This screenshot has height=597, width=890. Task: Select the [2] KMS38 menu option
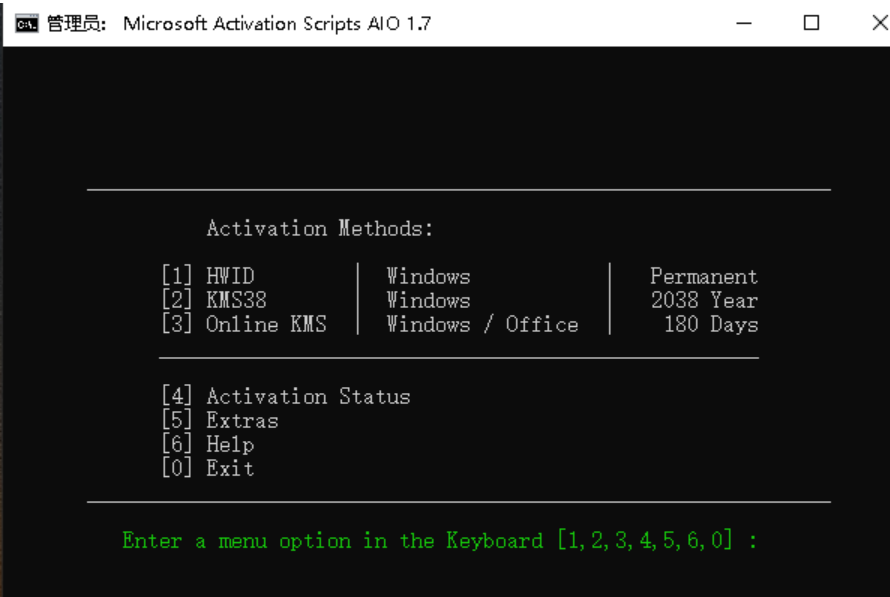coord(215,301)
